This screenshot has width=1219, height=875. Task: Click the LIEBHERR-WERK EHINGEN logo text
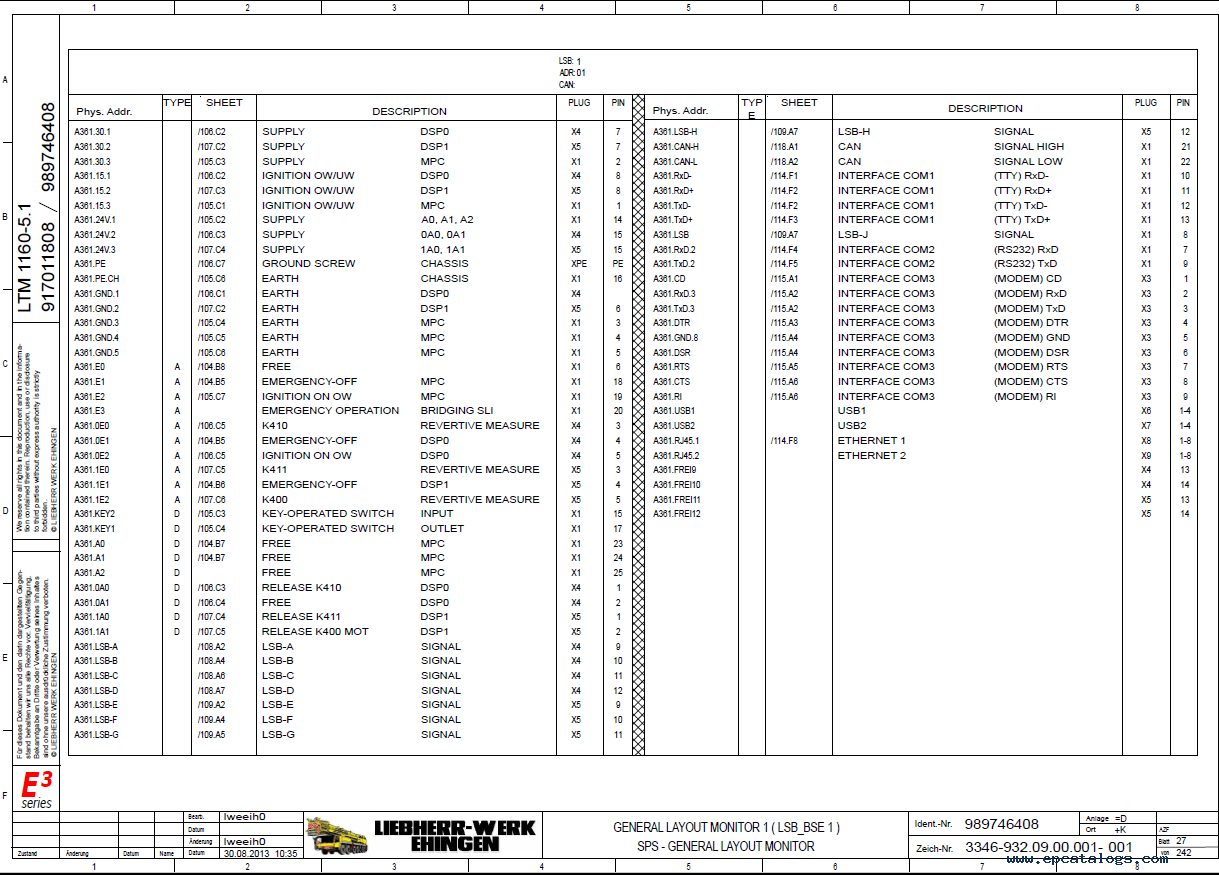coord(455,836)
